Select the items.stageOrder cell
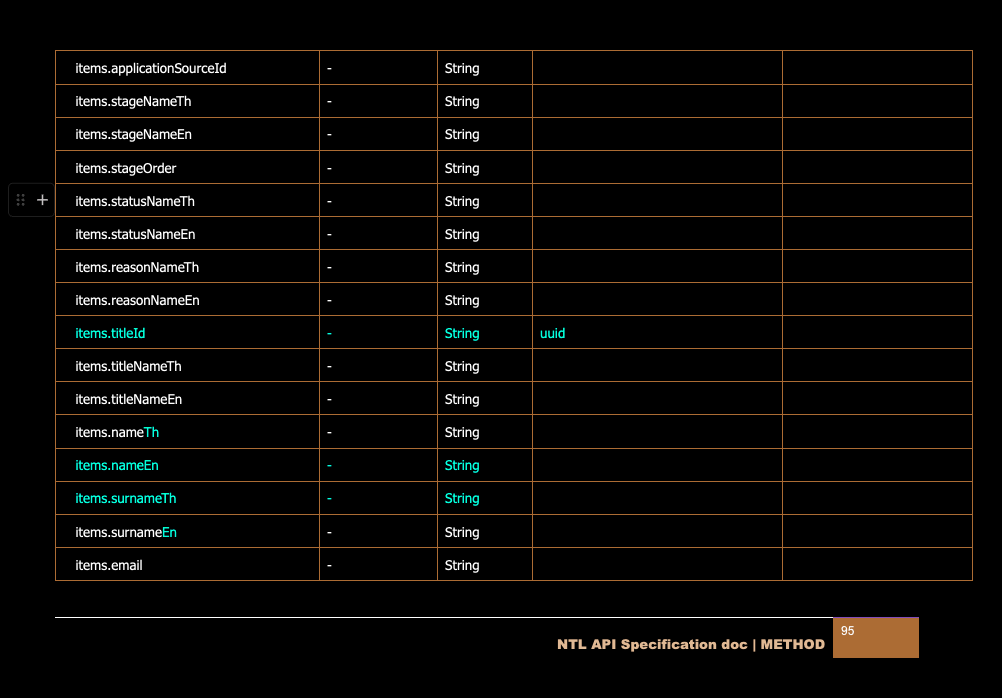The height and width of the screenshot is (698, 1002). click(126, 168)
